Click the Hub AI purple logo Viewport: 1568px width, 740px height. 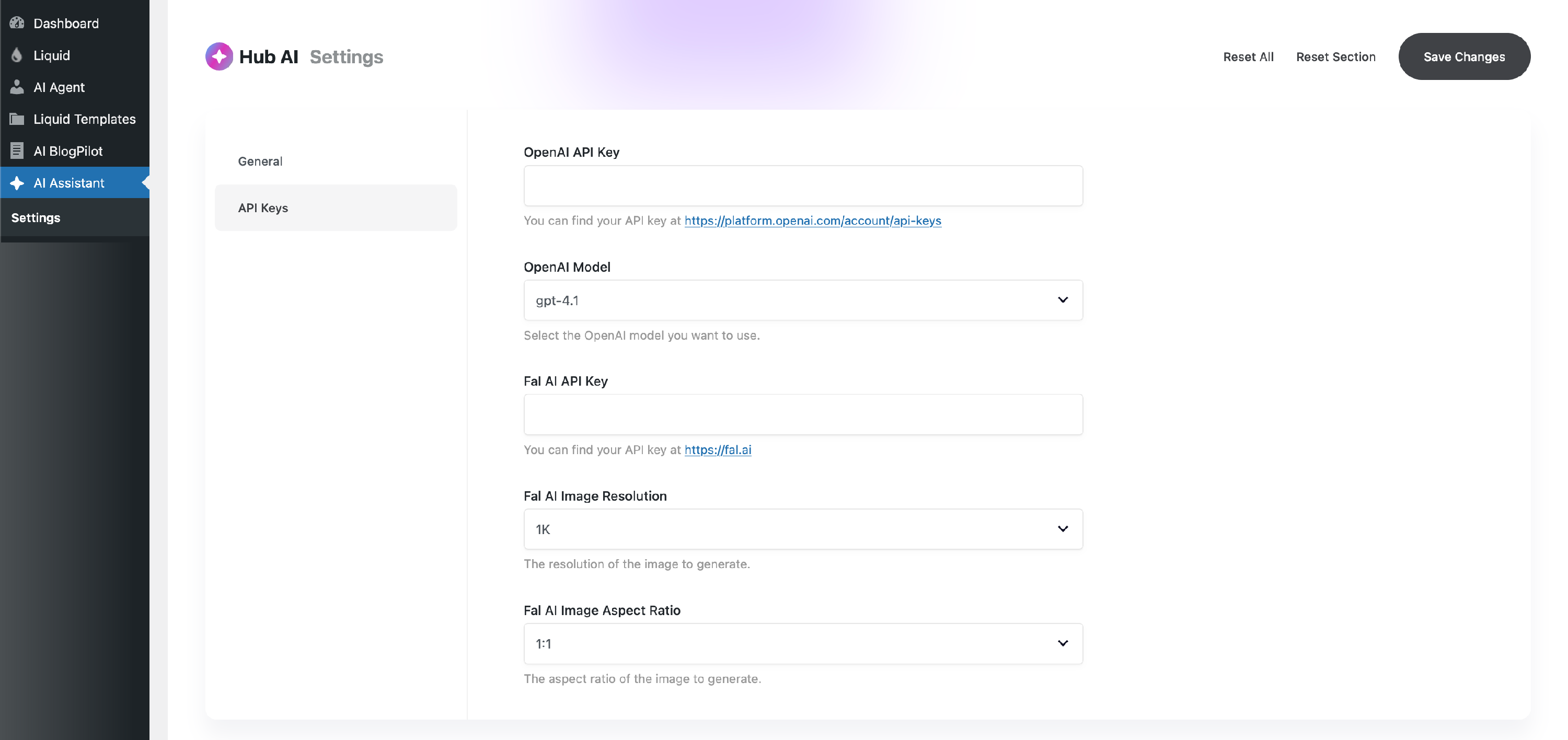click(x=219, y=56)
